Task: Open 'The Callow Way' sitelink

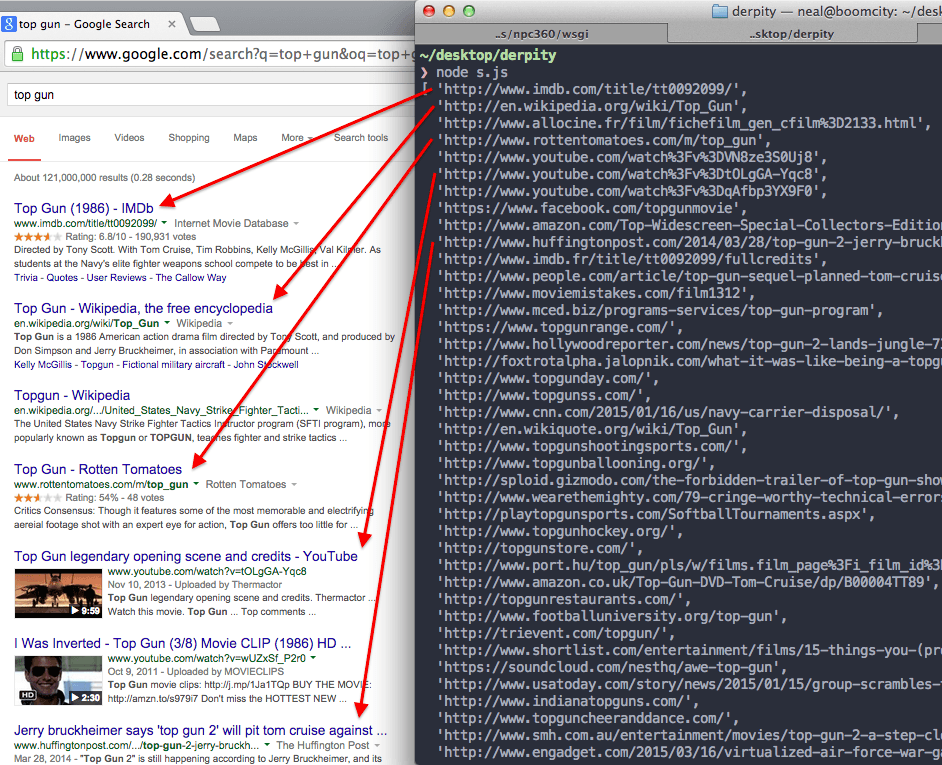Action: click(x=191, y=278)
